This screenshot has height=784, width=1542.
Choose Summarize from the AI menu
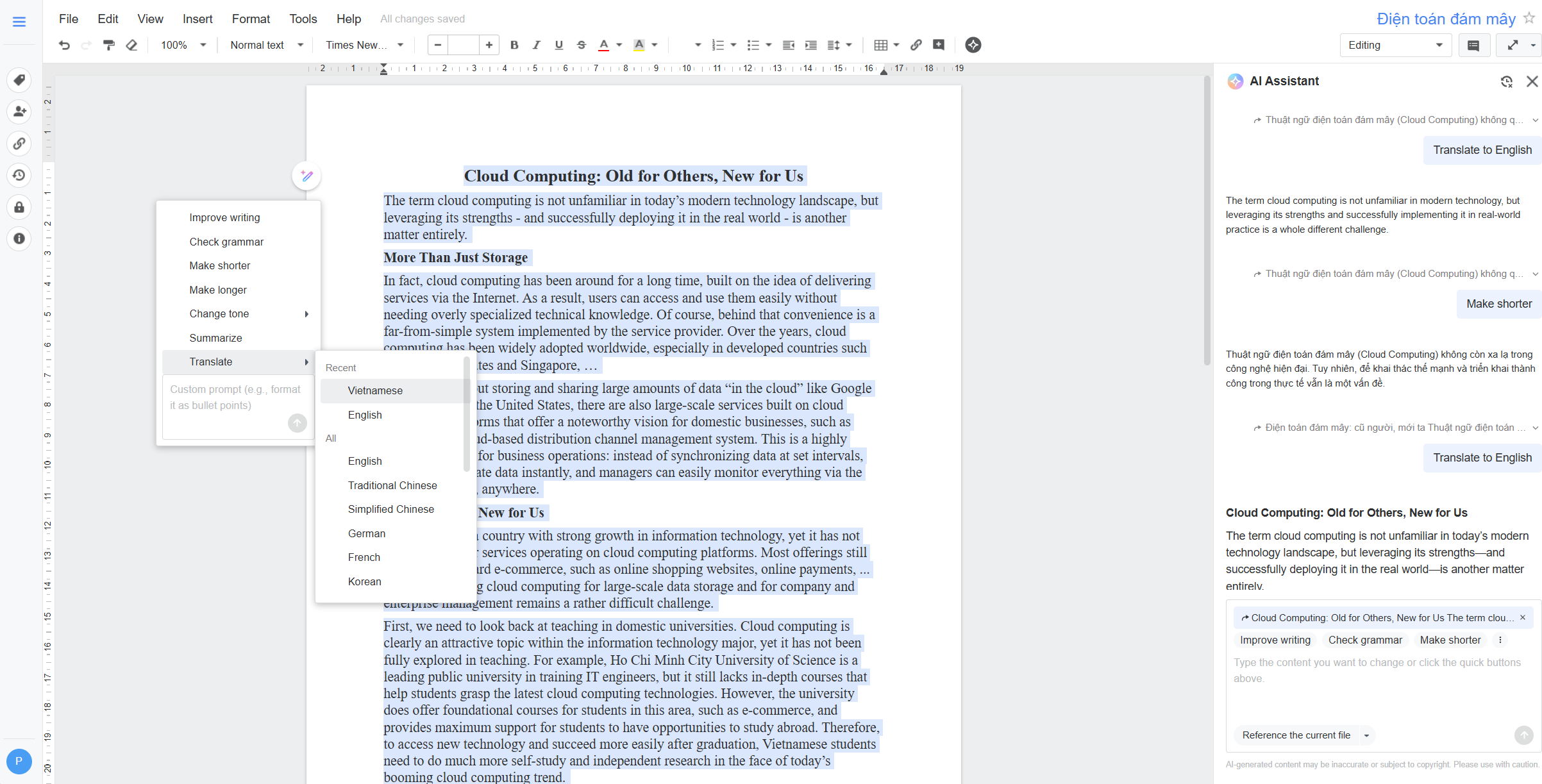pyautogui.click(x=215, y=338)
